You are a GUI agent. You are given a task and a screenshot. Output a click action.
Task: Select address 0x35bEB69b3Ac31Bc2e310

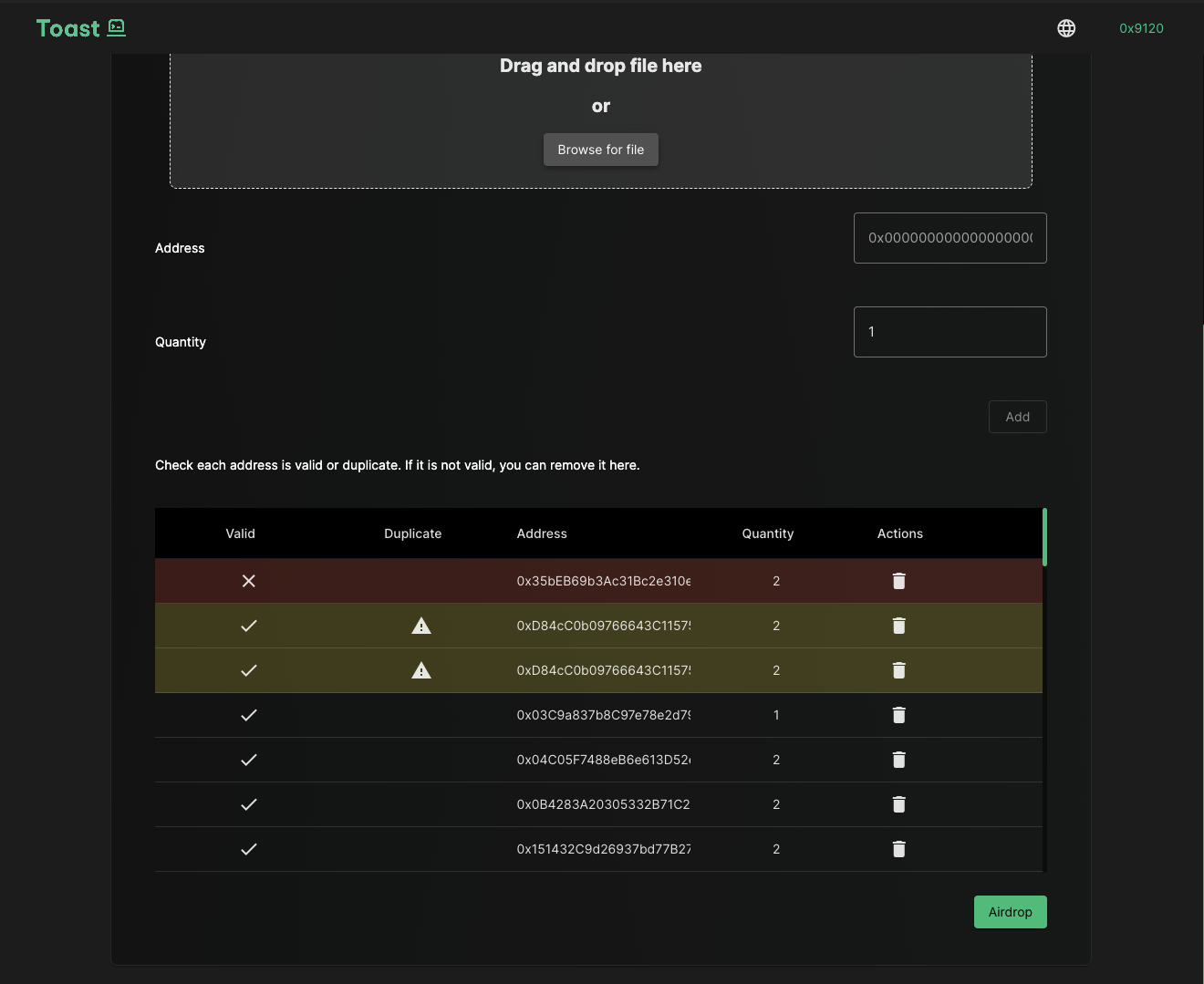coord(604,581)
